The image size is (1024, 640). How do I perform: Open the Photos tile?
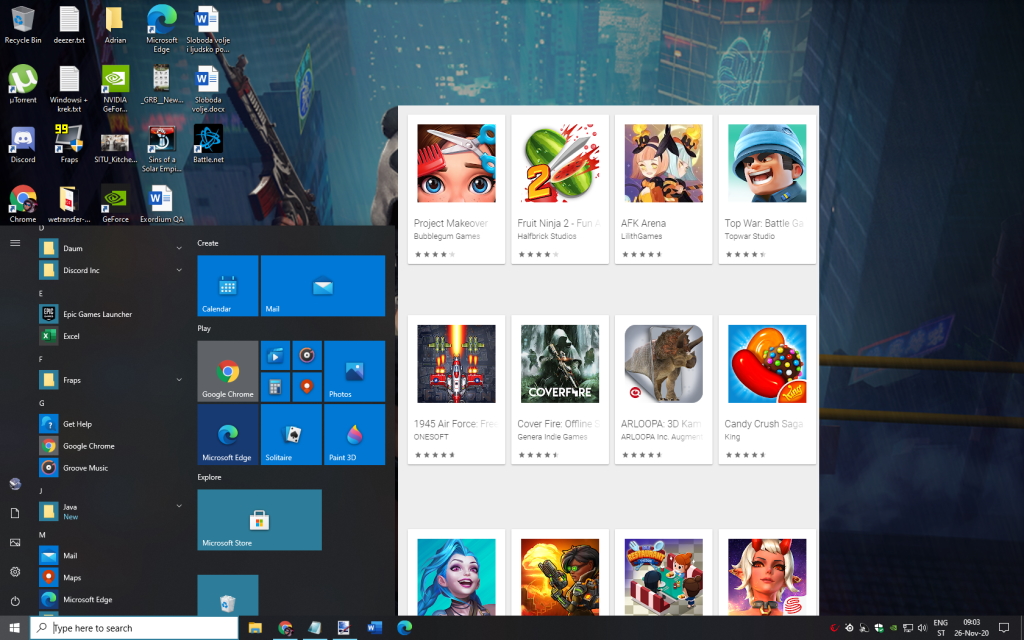[355, 371]
